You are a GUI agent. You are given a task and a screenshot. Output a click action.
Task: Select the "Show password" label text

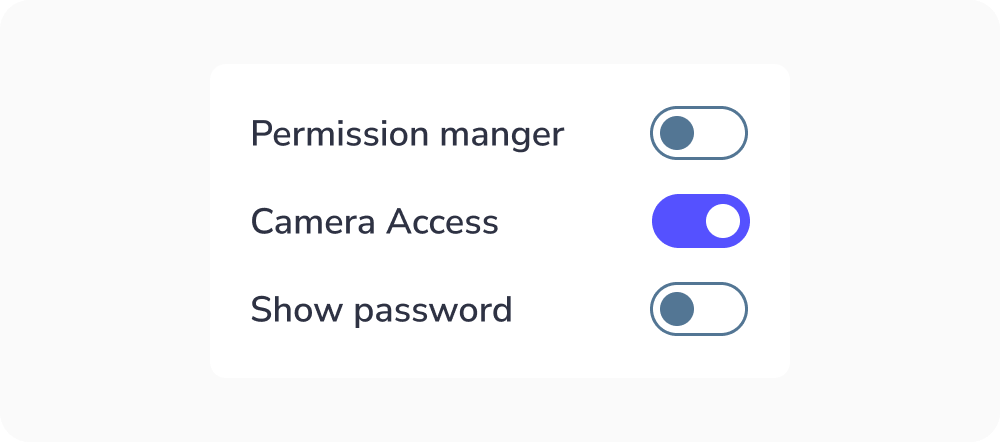tap(381, 310)
